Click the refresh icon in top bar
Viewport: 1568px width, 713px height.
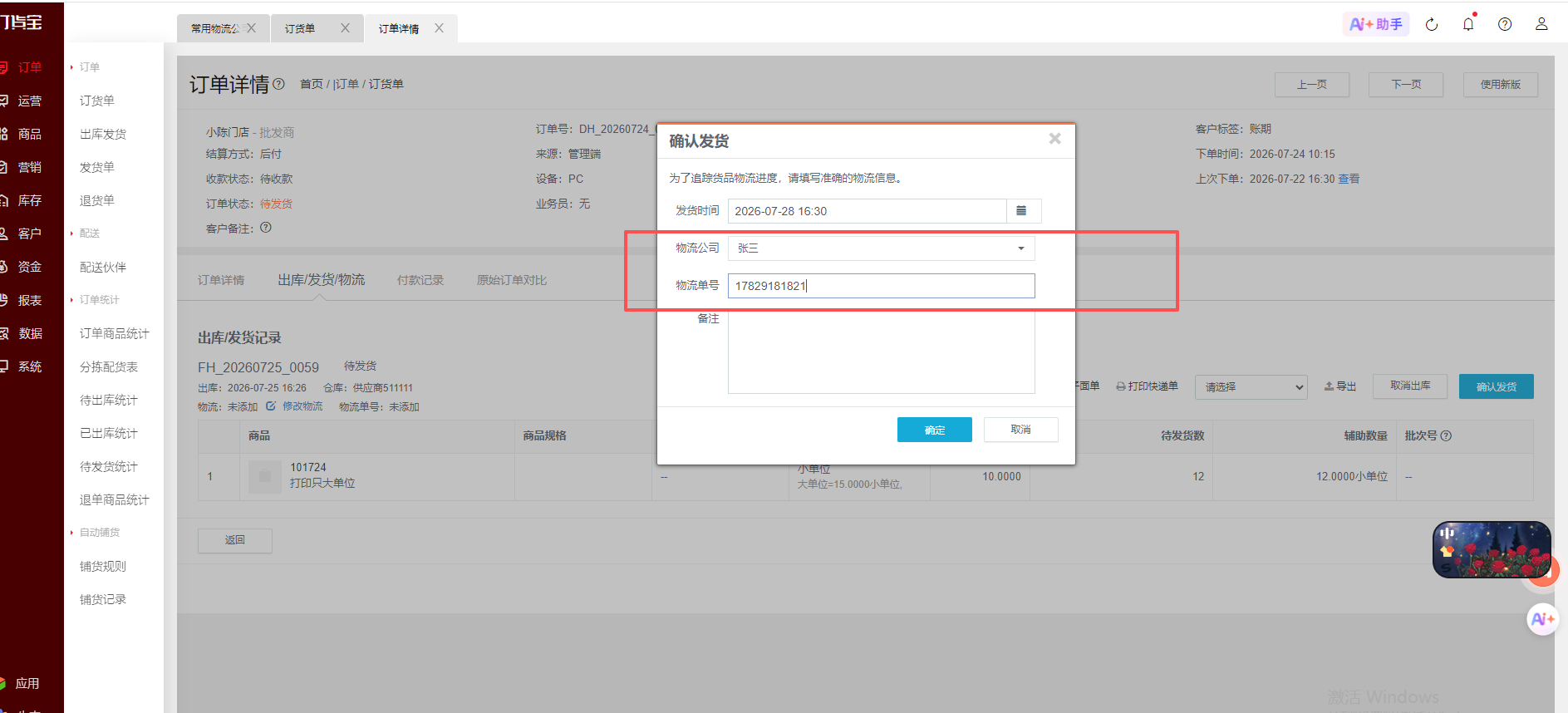(x=1432, y=24)
